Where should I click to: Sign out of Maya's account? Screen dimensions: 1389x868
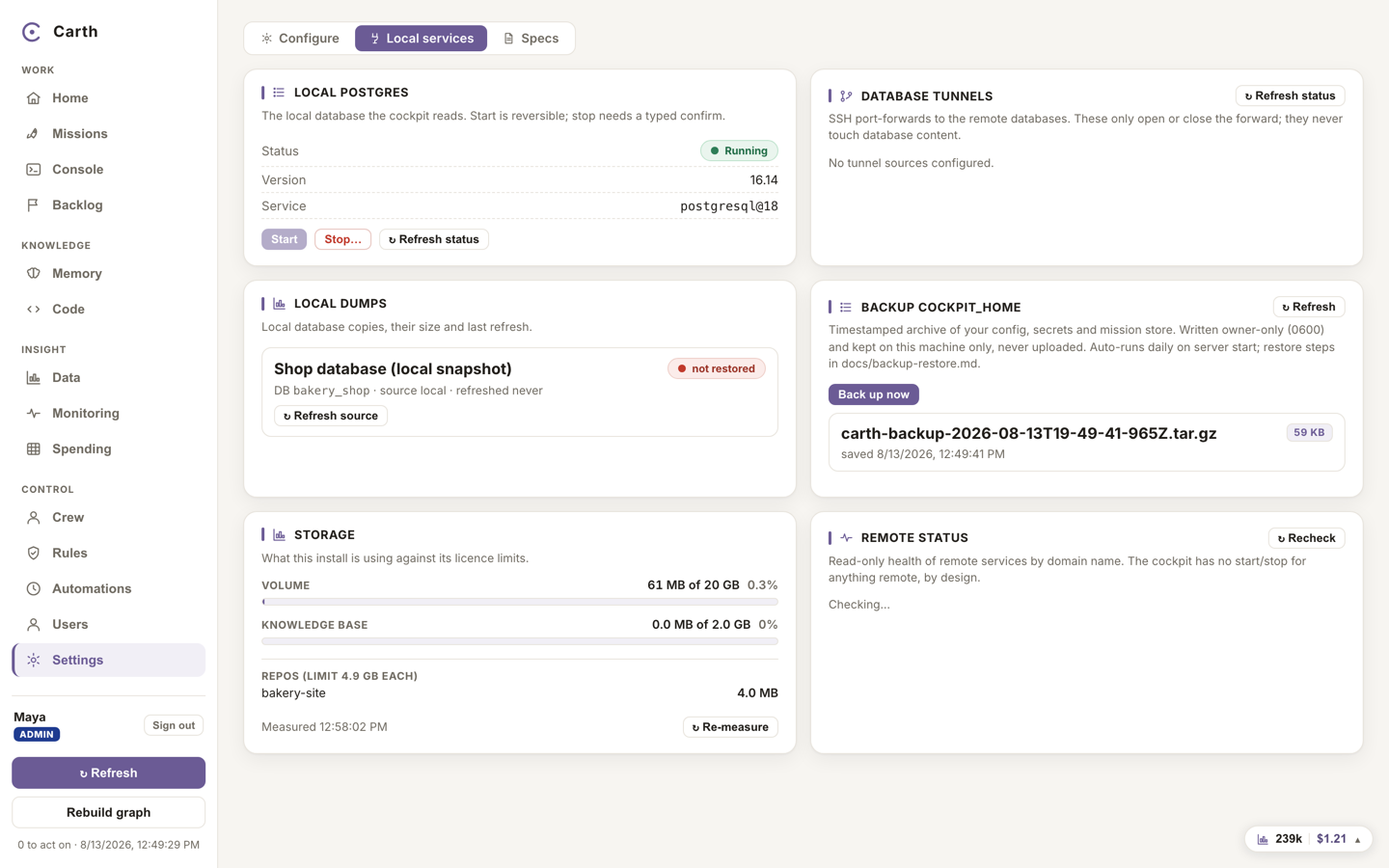(x=174, y=725)
